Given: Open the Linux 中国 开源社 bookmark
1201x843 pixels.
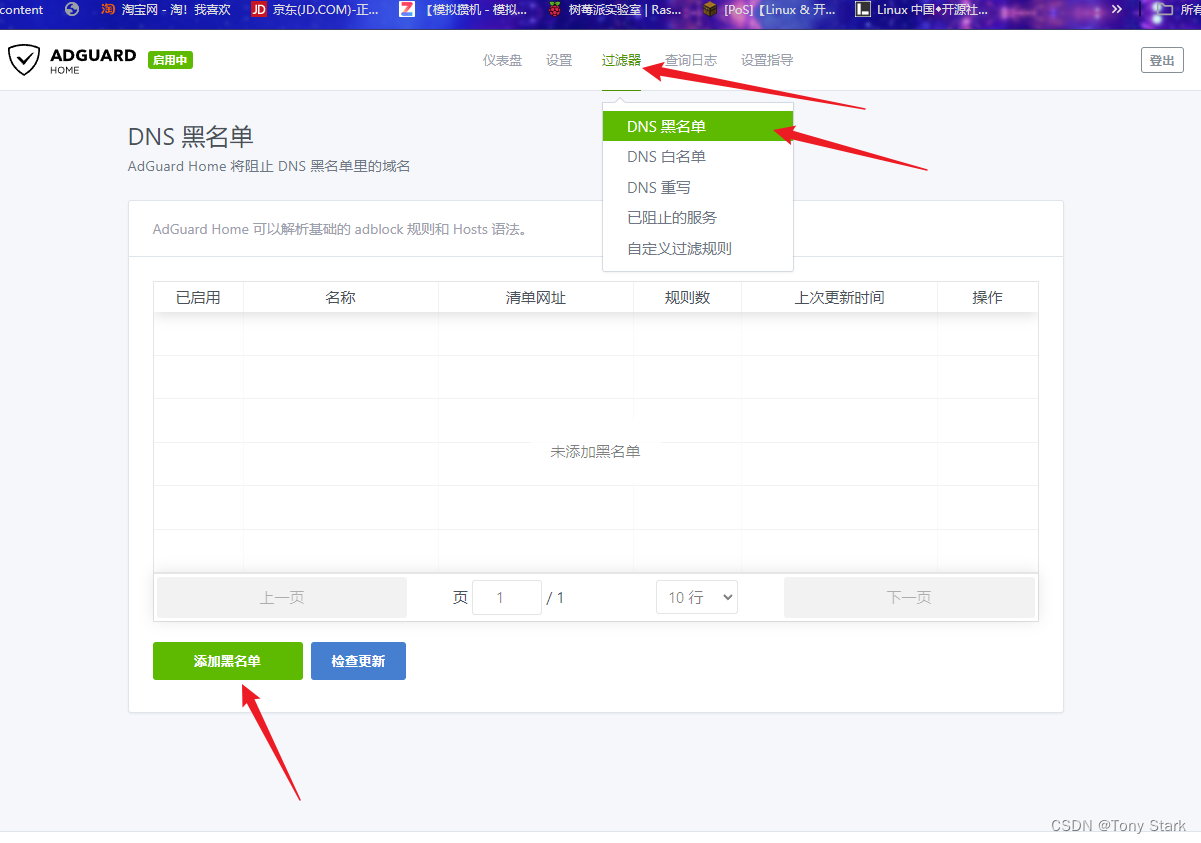Looking at the screenshot, I should pos(922,10).
